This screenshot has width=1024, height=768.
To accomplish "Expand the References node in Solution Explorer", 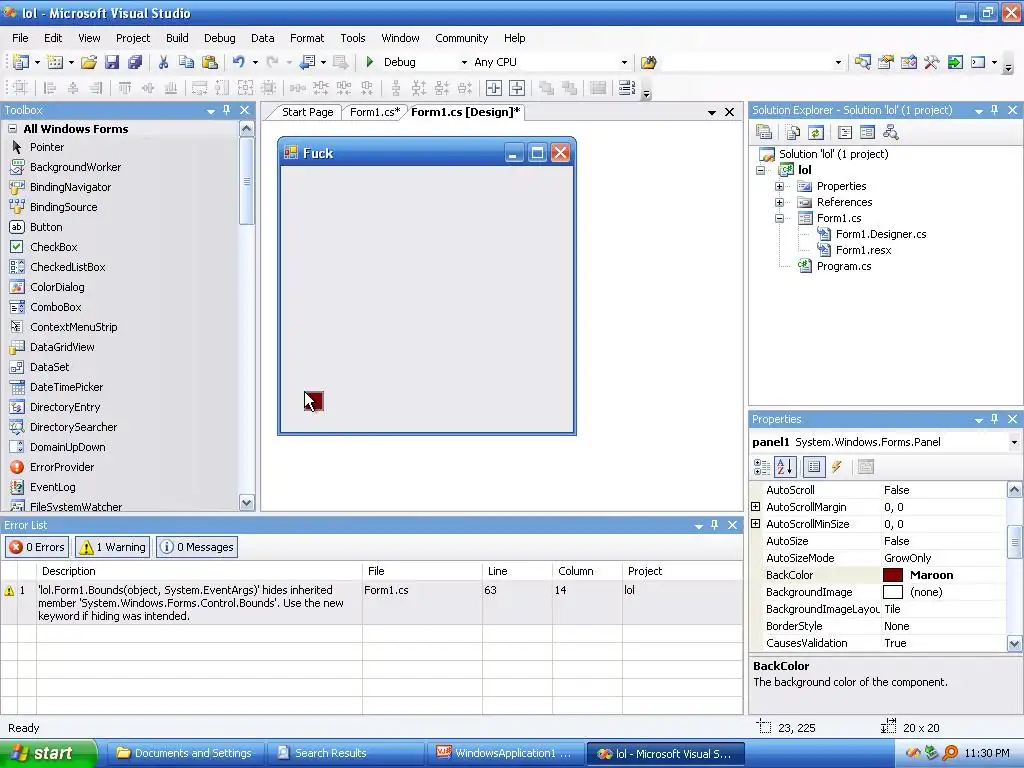I will click(779, 202).
